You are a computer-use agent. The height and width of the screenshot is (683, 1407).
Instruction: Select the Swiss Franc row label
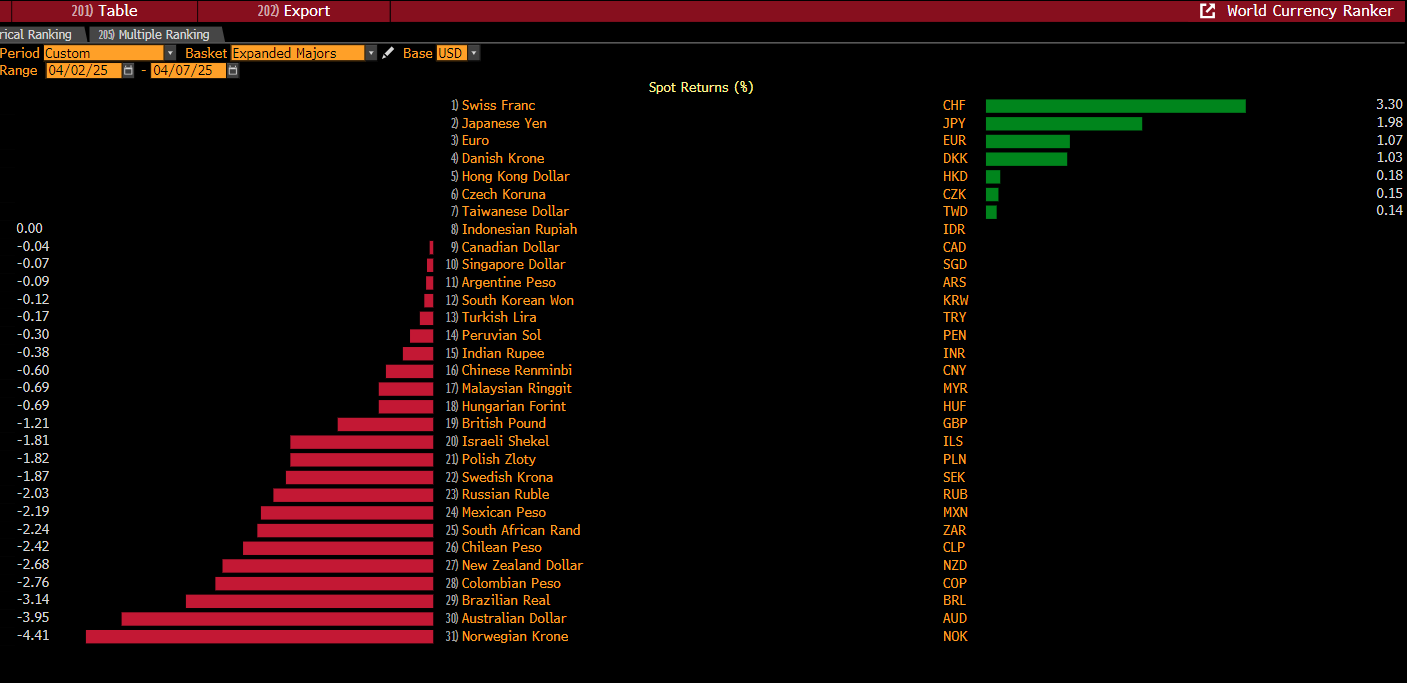click(498, 106)
